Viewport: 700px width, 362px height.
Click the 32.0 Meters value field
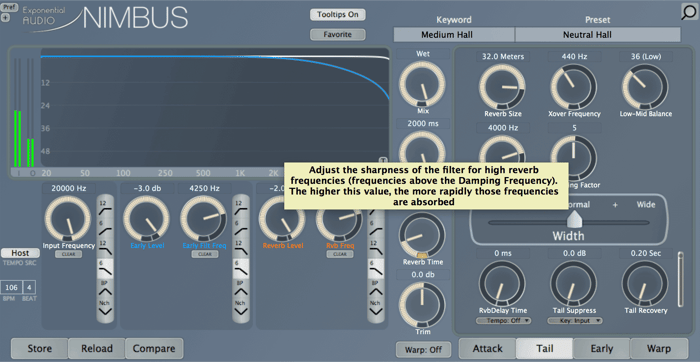pyautogui.click(x=502, y=56)
